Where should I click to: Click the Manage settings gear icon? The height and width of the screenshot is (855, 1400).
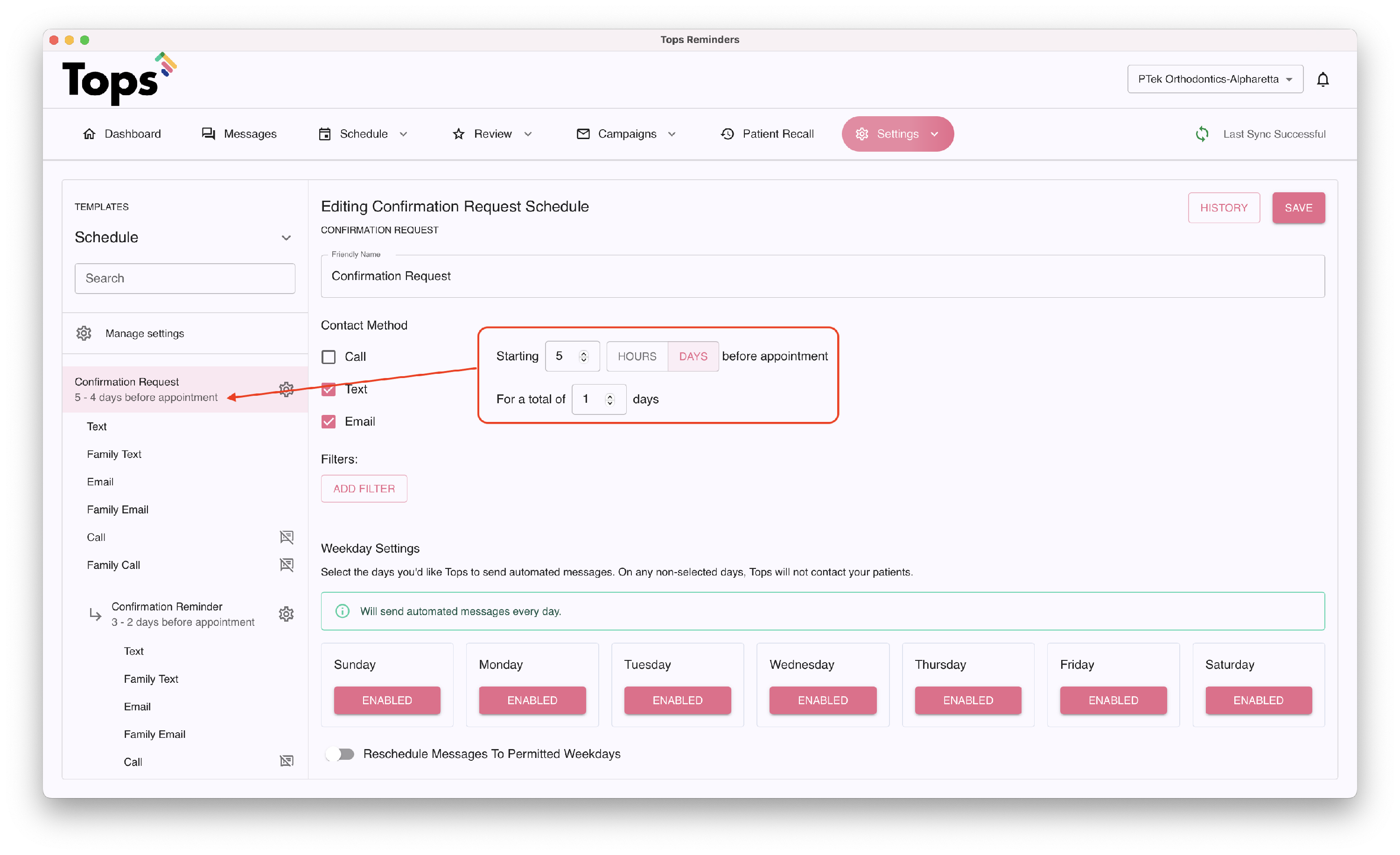pyautogui.click(x=84, y=334)
